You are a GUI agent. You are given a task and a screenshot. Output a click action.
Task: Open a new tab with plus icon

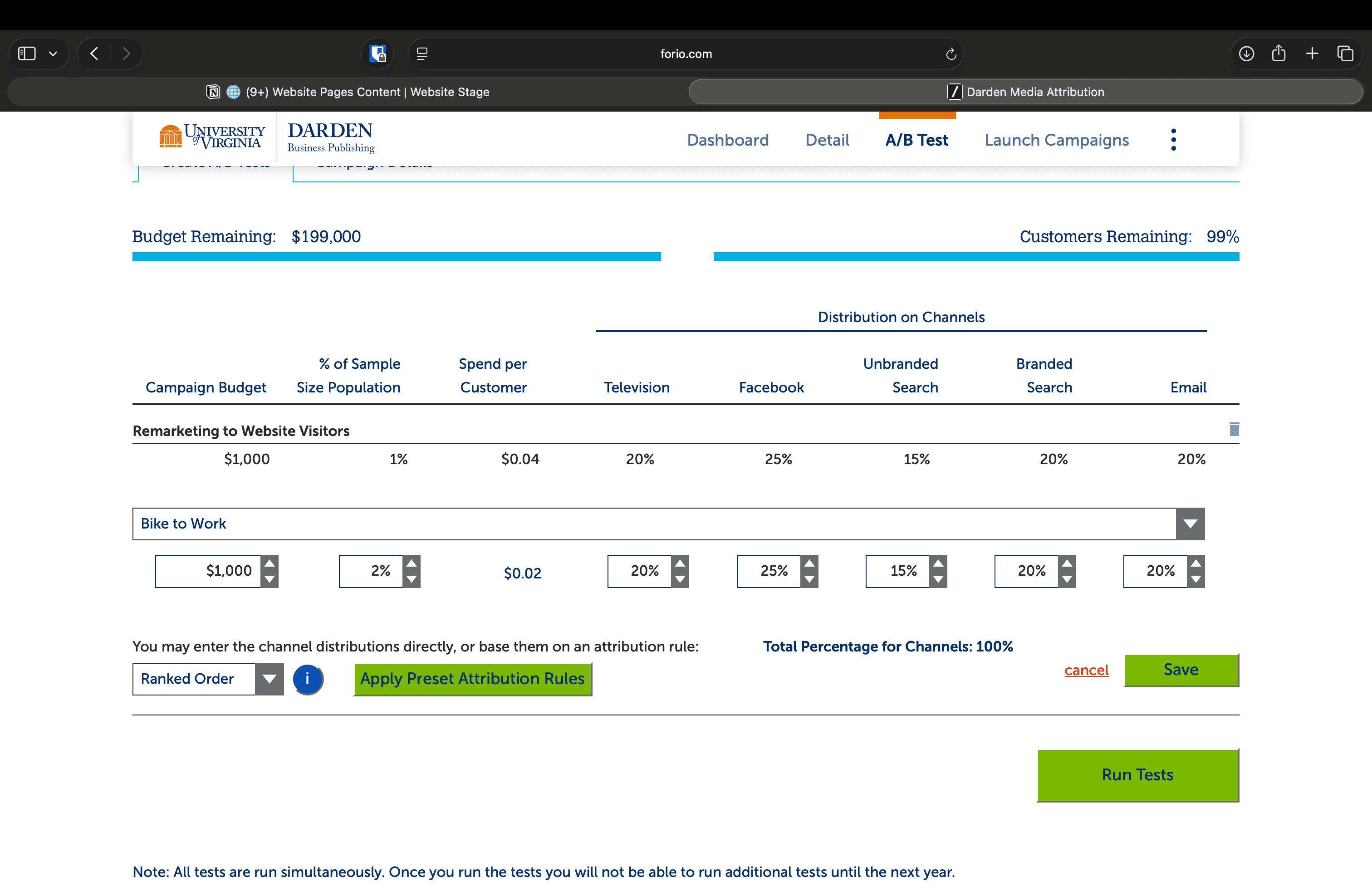[1312, 54]
